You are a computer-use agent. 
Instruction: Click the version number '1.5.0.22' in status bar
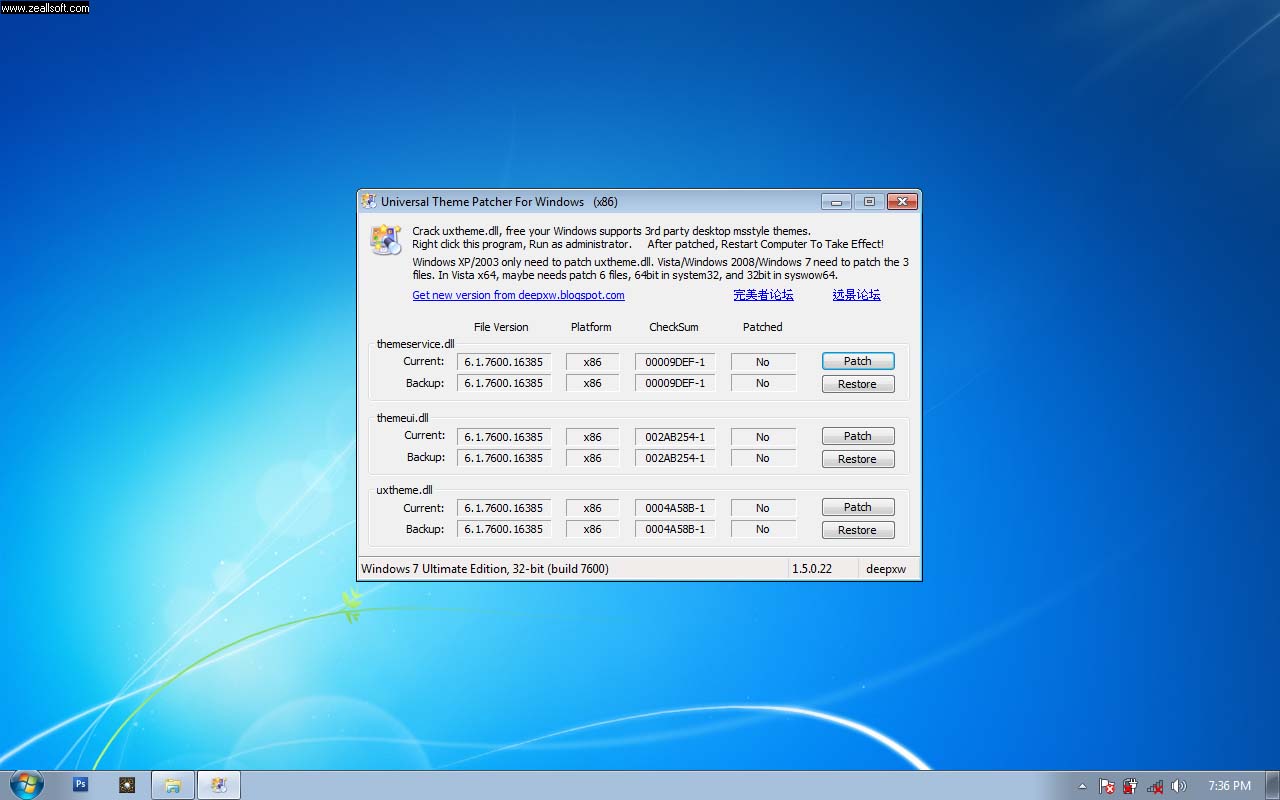click(x=812, y=569)
